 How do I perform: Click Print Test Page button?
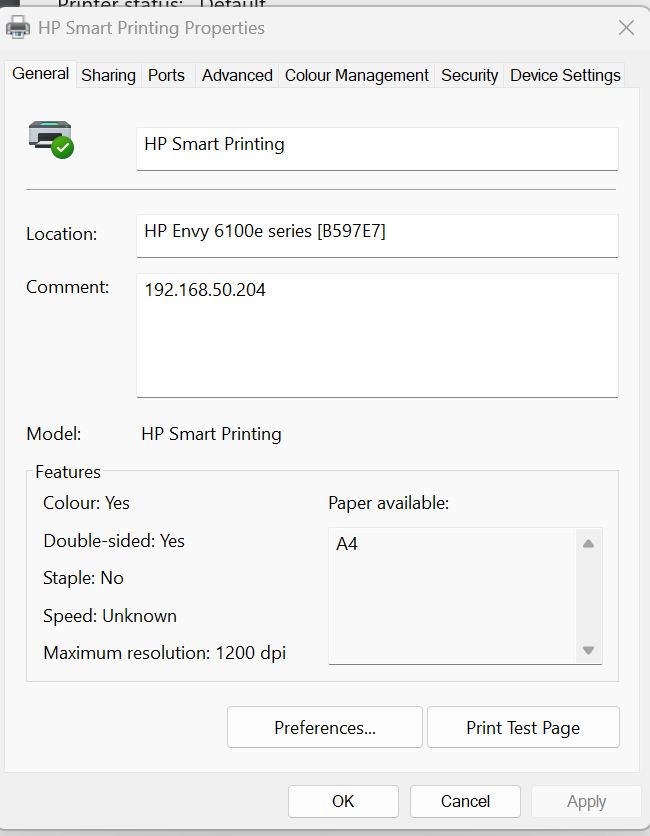pyautogui.click(x=523, y=727)
